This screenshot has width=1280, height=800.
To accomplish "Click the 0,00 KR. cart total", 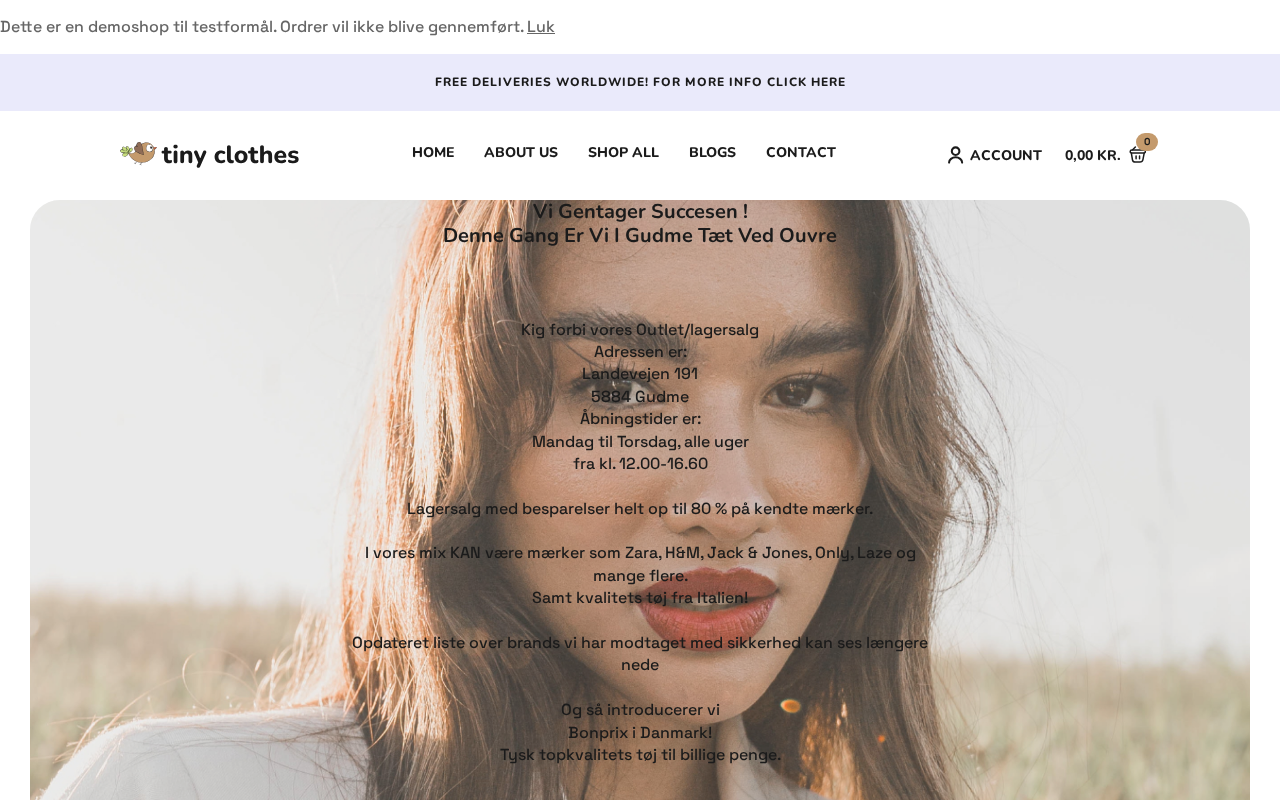I will [x=1093, y=155].
